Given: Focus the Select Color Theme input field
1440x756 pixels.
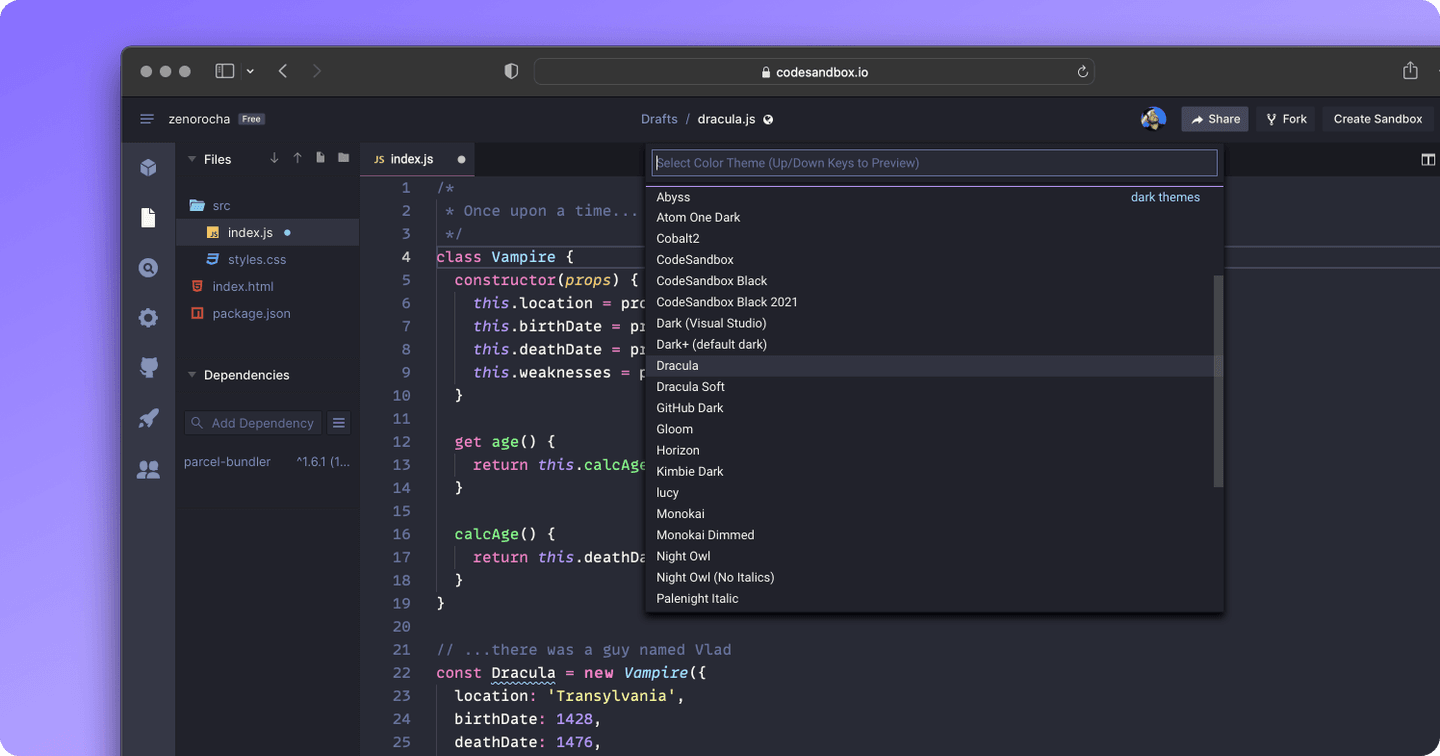Looking at the screenshot, I should tap(934, 162).
